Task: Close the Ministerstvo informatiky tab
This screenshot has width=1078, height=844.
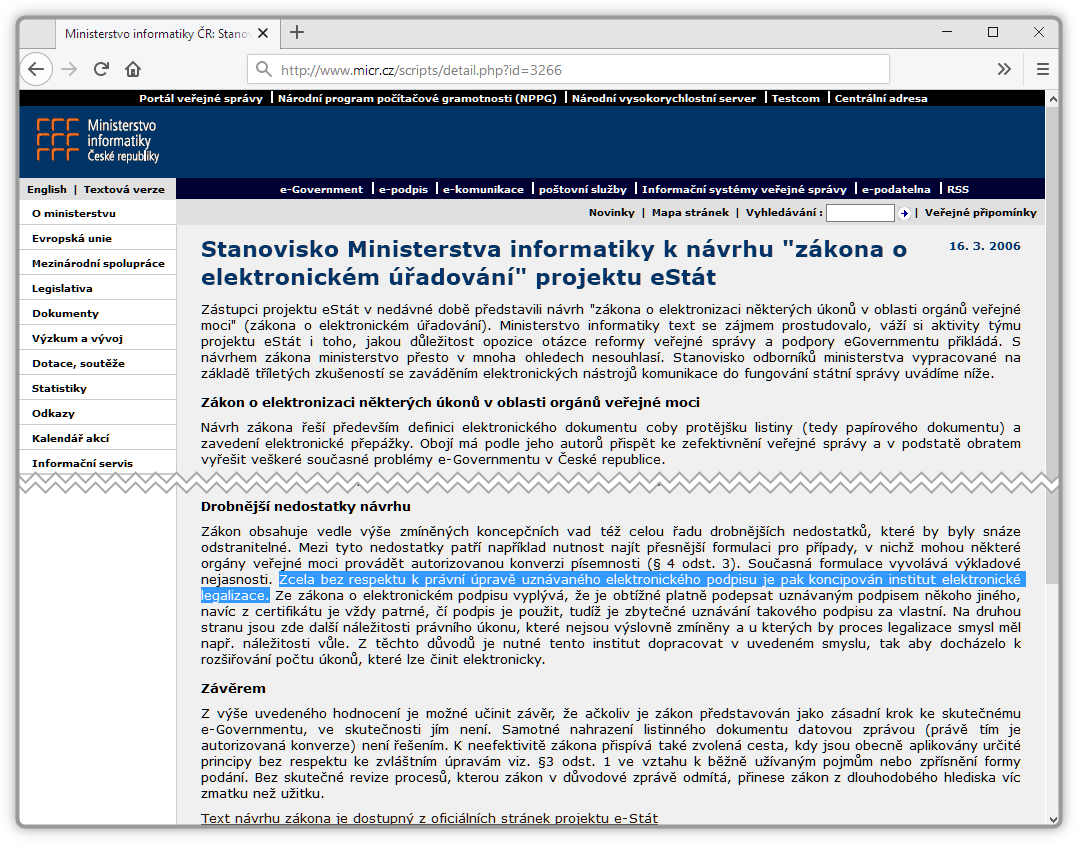Action: [x=263, y=33]
